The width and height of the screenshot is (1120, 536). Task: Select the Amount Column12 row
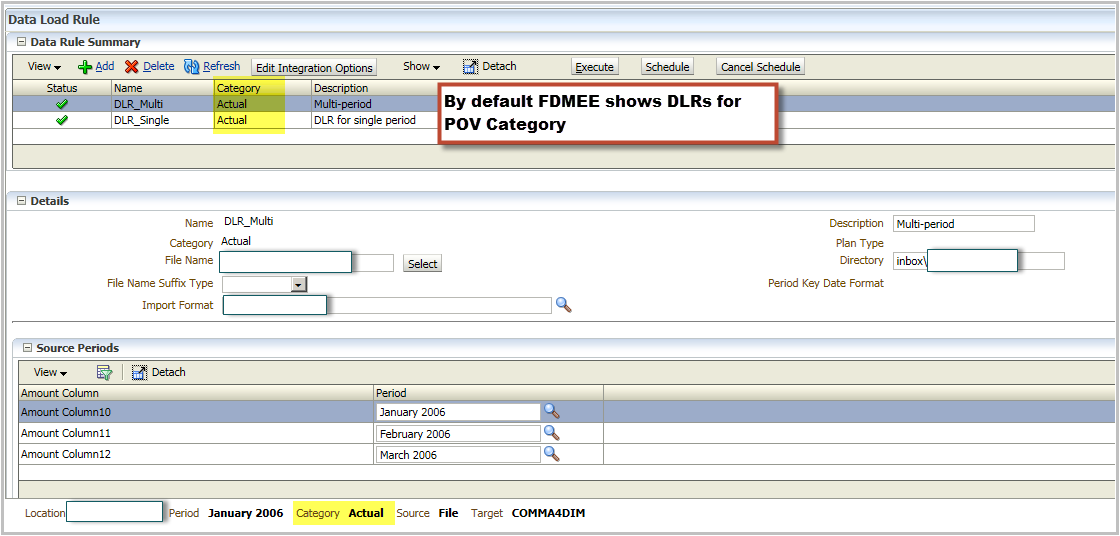[566, 455]
